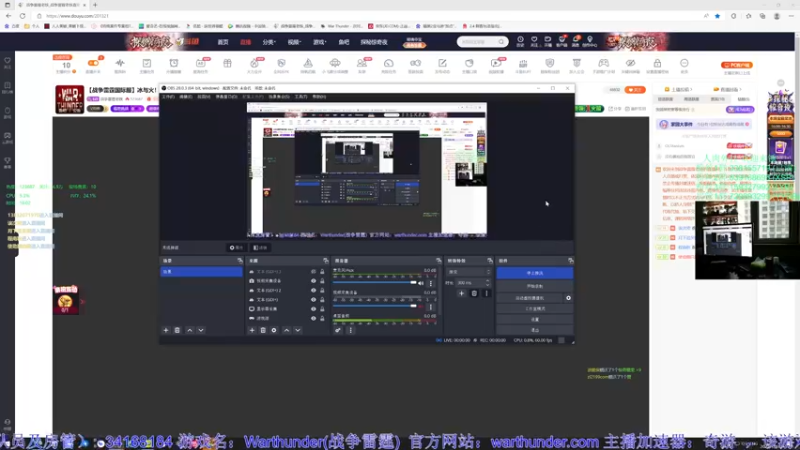The image size is (800, 450).
Task: Click the alarm clock icon in streamer toolbar
Action: [174, 63]
